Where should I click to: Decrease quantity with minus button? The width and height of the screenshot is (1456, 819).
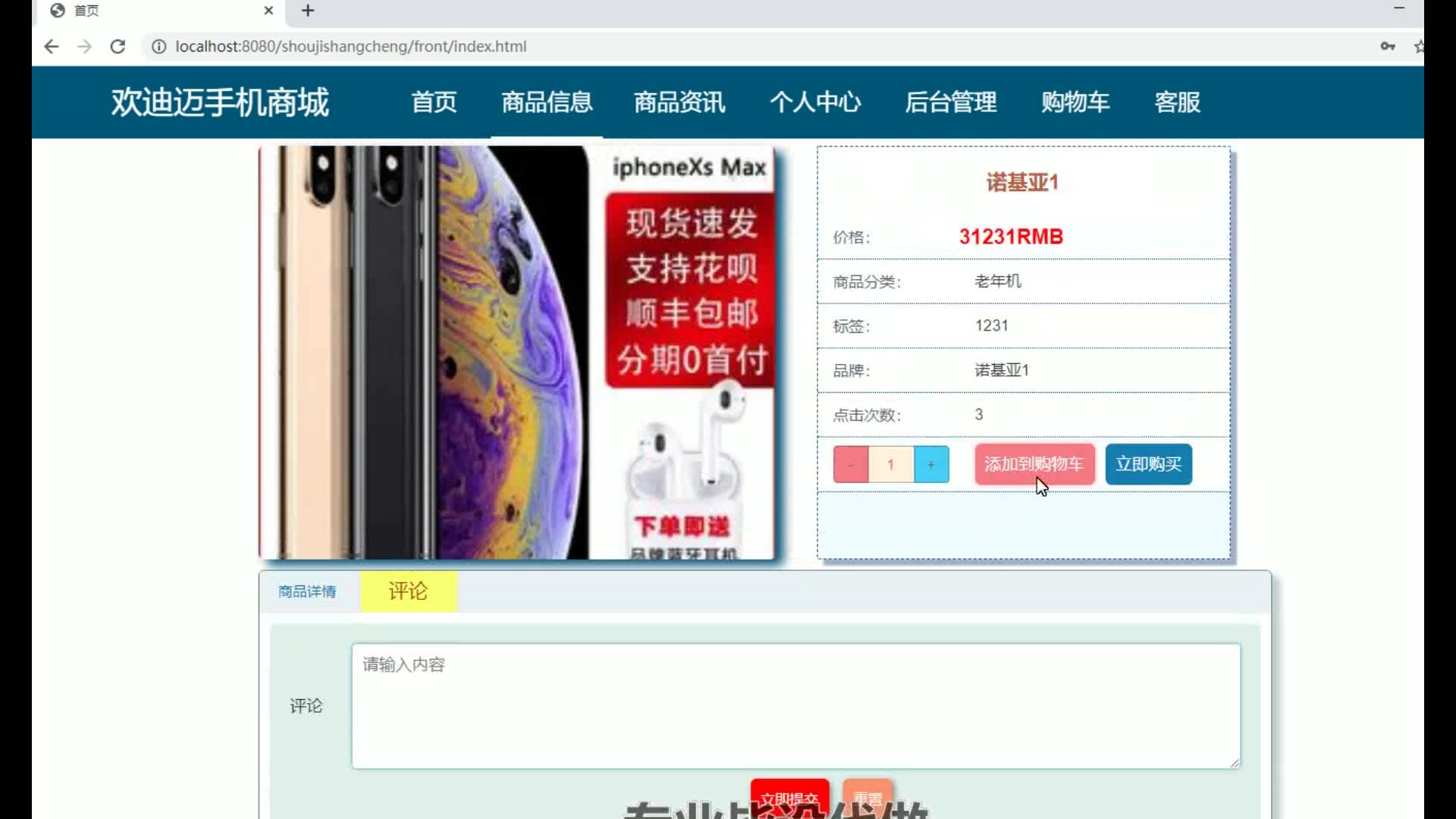click(x=851, y=464)
